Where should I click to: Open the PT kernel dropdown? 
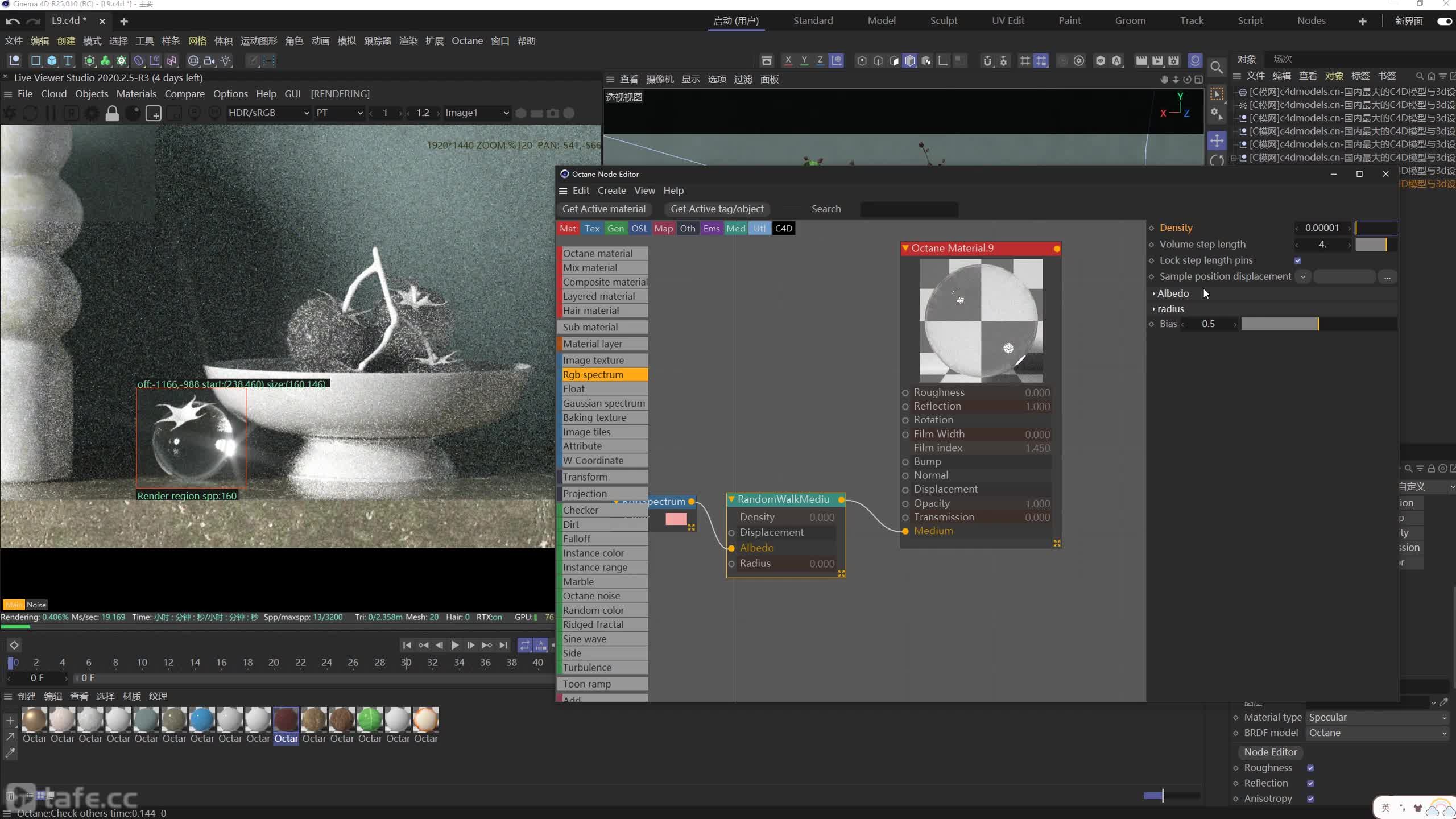[340, 113]
